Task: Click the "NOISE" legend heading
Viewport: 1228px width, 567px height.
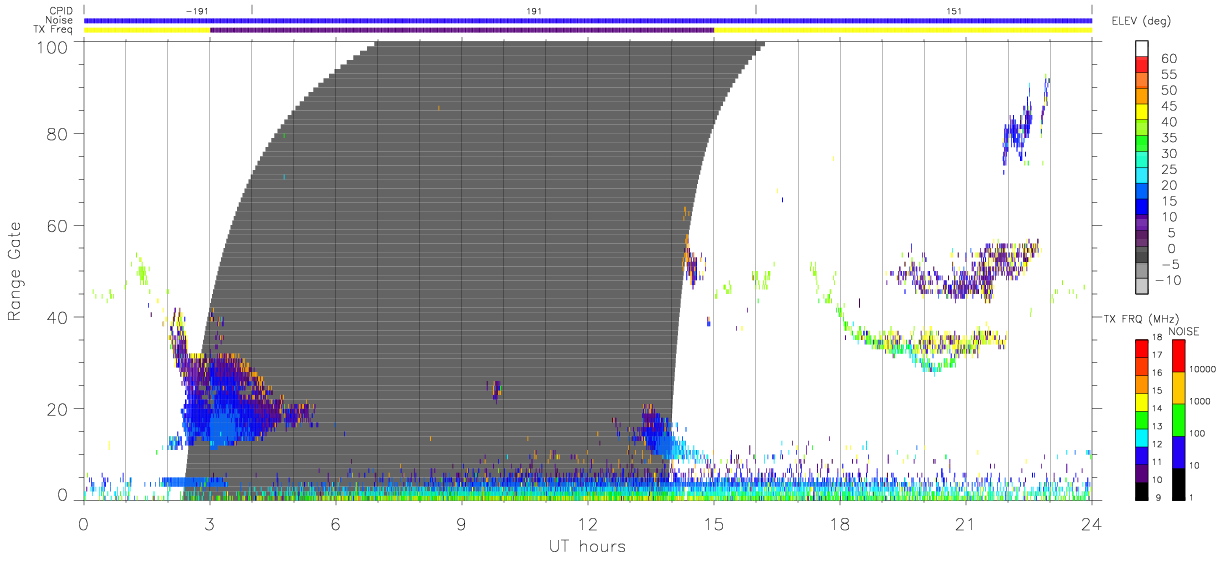Action: click(1185, 331)
